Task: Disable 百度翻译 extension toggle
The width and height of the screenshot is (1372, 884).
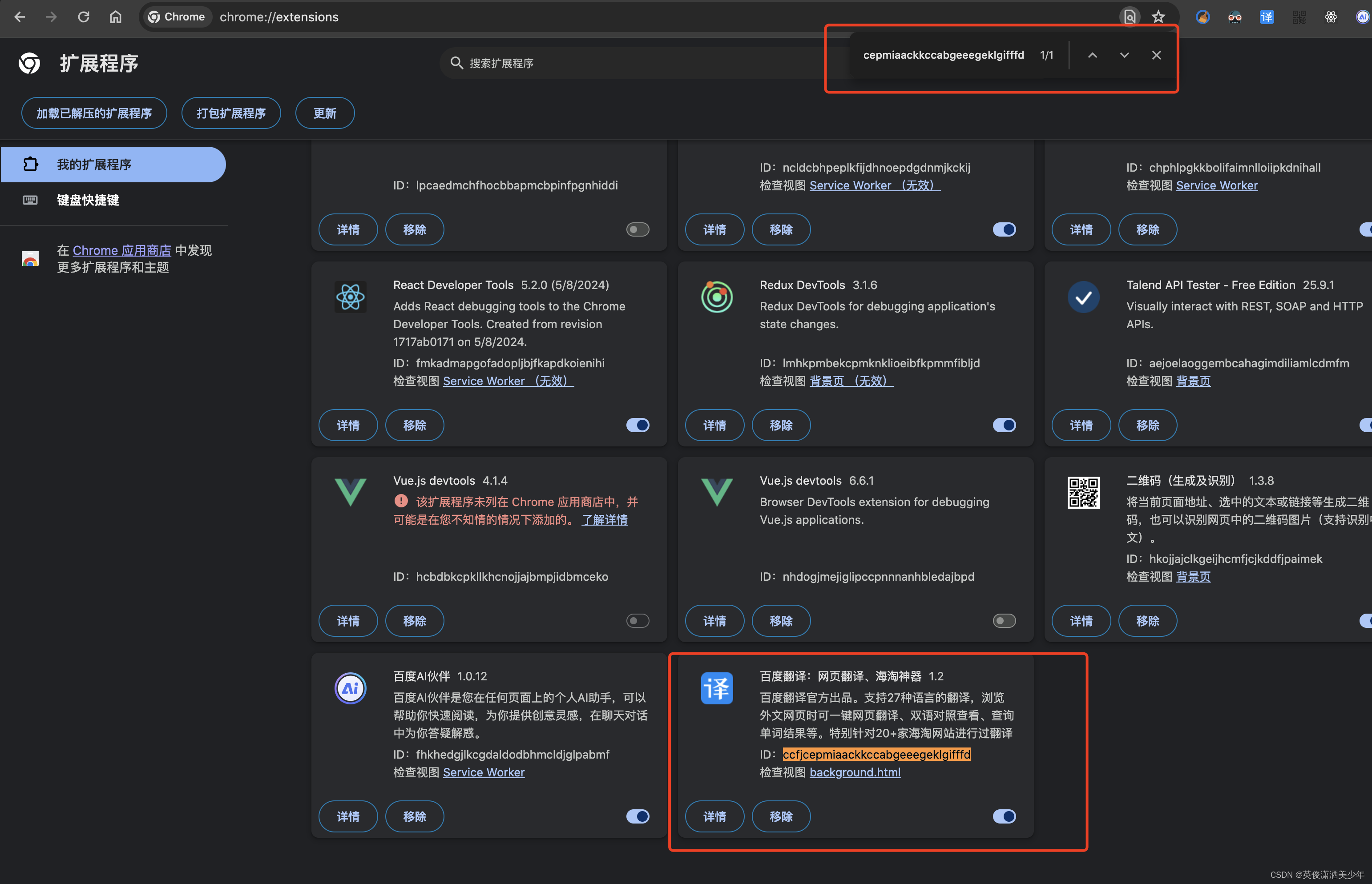Action: click(x=1004, y=816)
